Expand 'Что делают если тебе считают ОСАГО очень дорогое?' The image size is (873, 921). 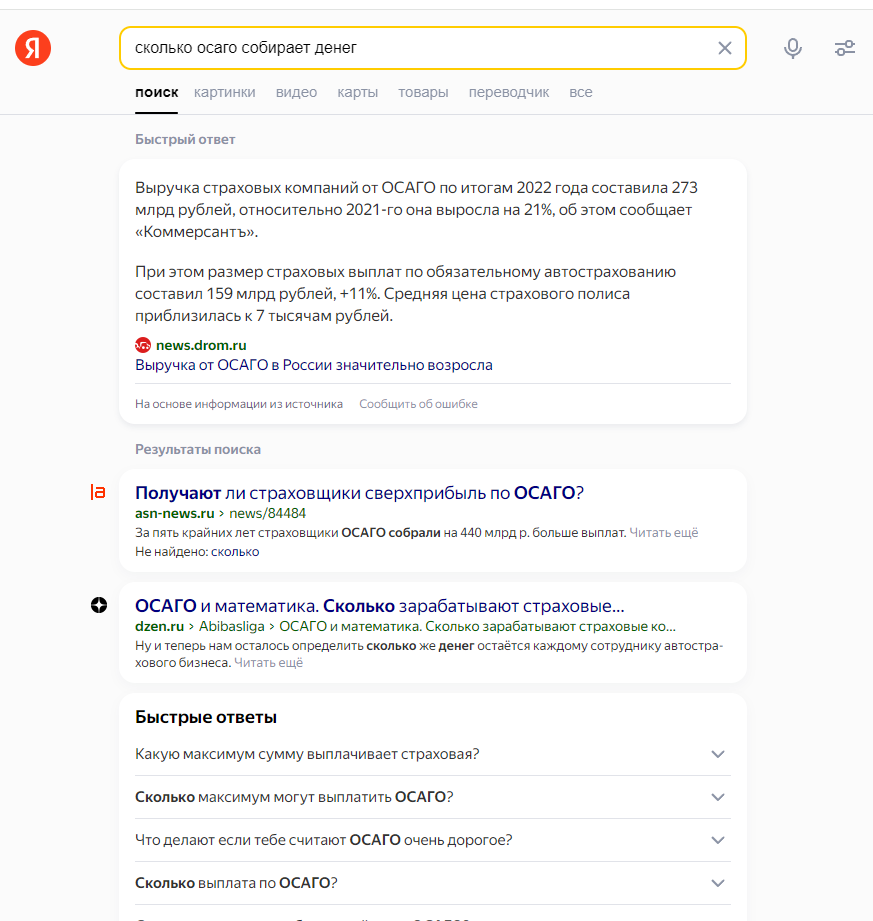[x=433, y=840]
